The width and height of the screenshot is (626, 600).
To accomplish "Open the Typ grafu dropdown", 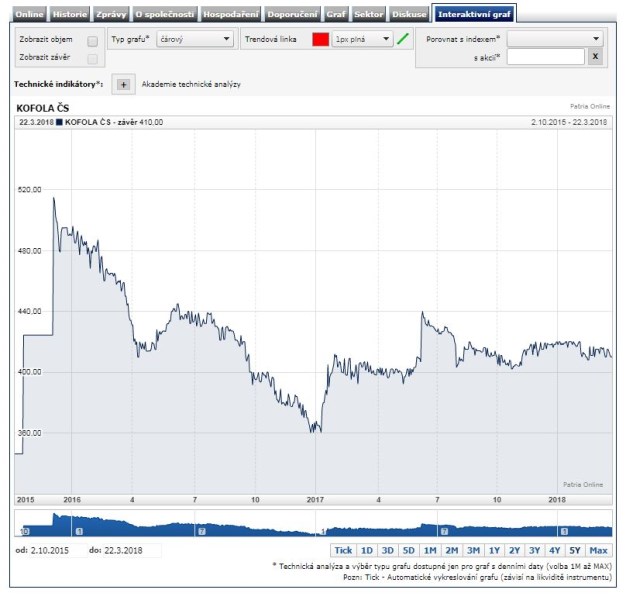I will (195, 40).
